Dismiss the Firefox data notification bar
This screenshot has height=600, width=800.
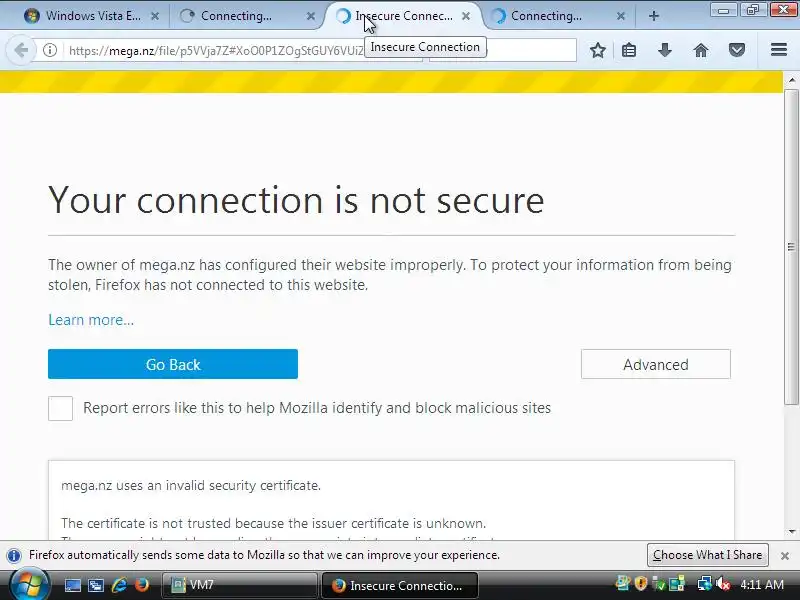(785, 556)
